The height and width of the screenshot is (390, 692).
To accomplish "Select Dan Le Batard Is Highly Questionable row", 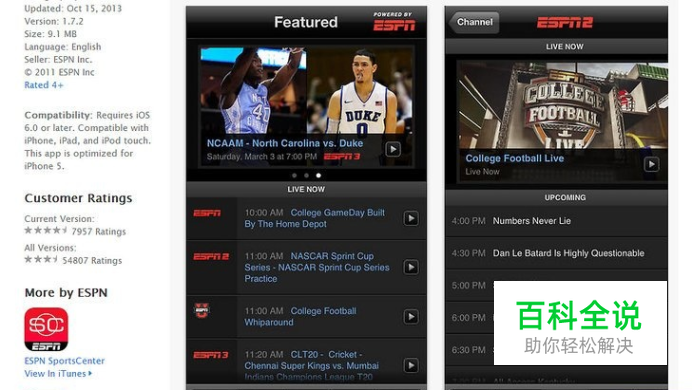I will click(556, 253).
